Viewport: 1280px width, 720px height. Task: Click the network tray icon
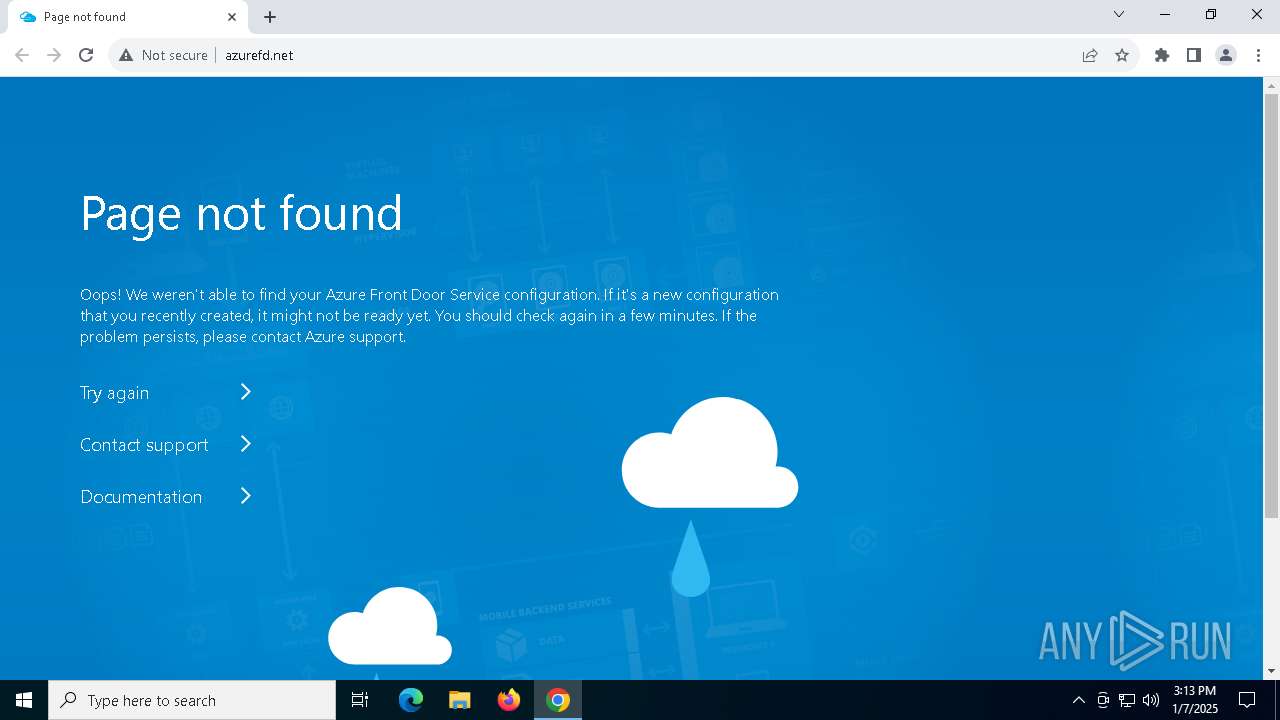(1127, 700)
